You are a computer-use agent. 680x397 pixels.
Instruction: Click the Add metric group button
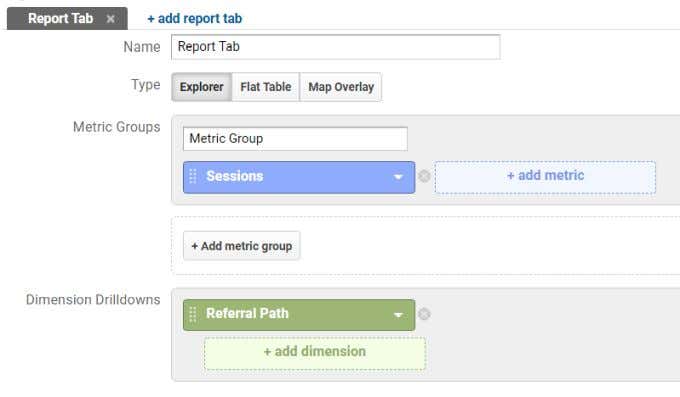[x=242, y=246]
